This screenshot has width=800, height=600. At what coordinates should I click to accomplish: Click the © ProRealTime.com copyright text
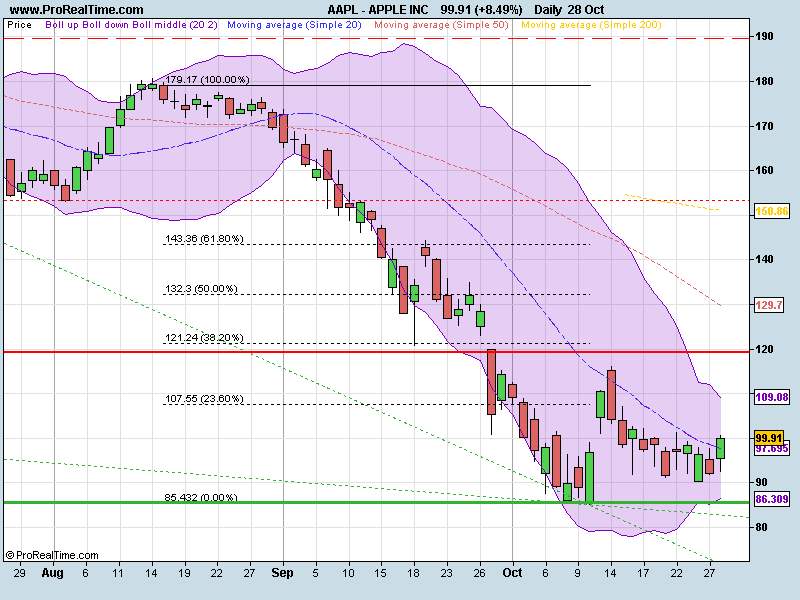52,555
